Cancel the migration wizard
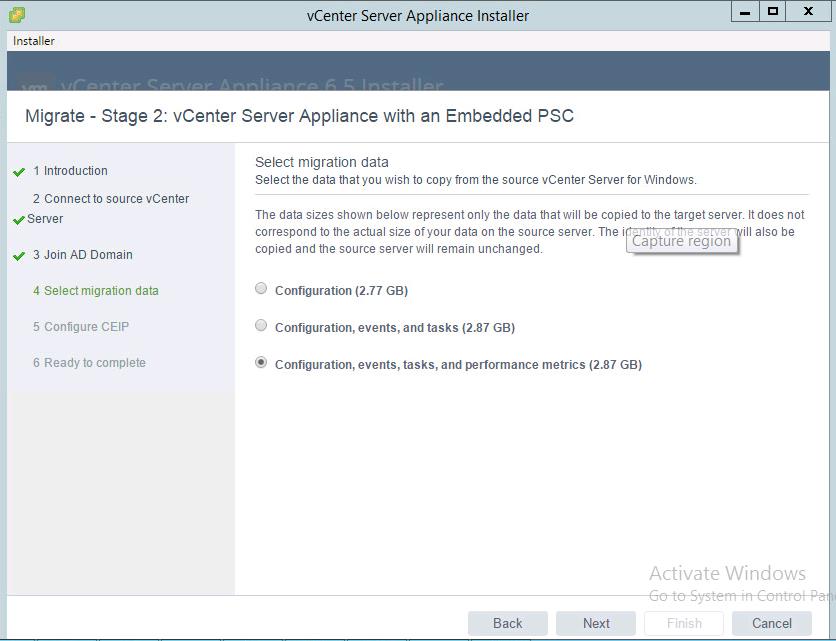 [x=771, y=623]
